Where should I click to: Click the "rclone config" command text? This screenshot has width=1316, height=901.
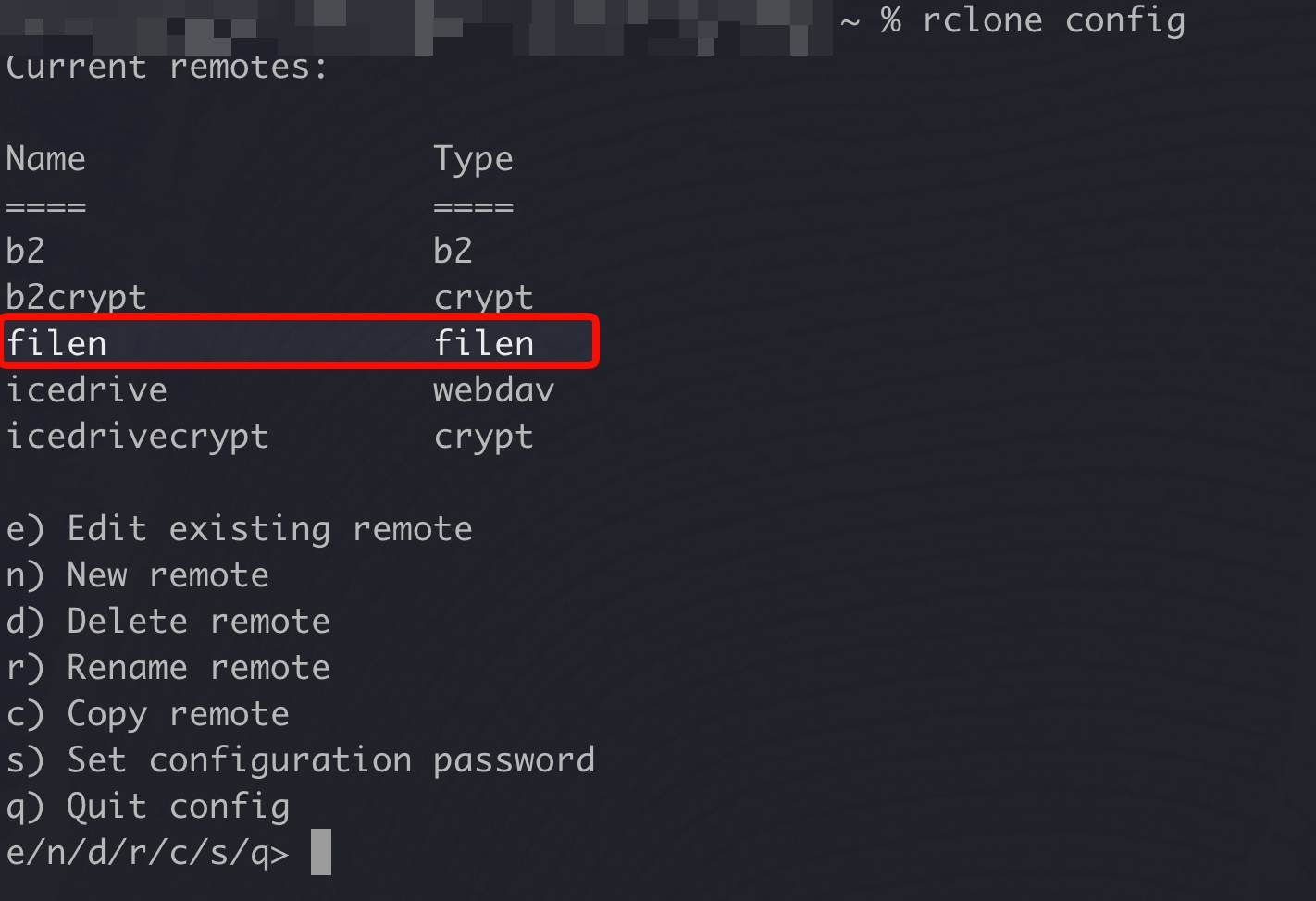click(x=1053, y=20)
